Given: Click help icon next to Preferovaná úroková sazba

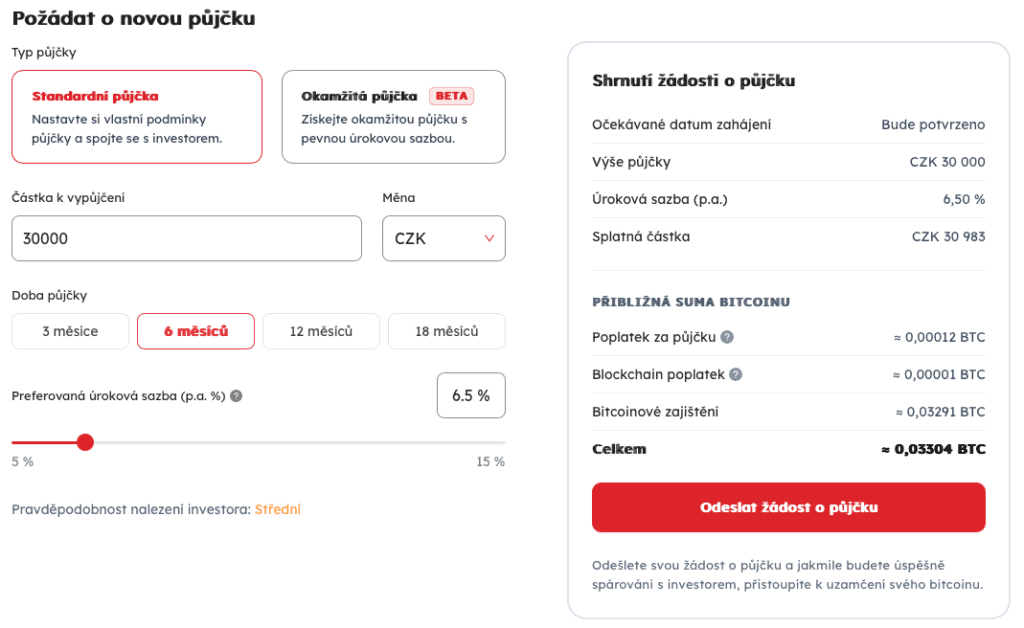Looking at the screenshot, I should click(236, 396).
